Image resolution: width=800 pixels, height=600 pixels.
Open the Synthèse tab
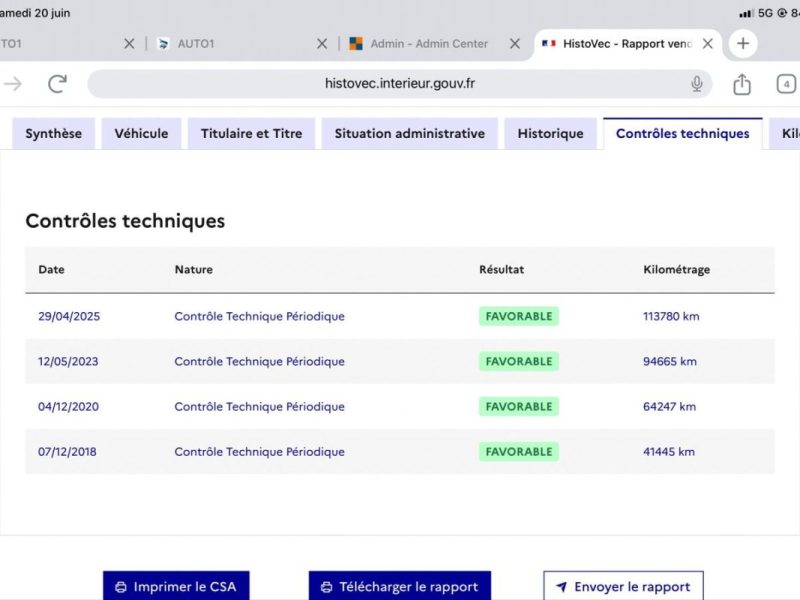pyautogui.click(x=54, y=134)
